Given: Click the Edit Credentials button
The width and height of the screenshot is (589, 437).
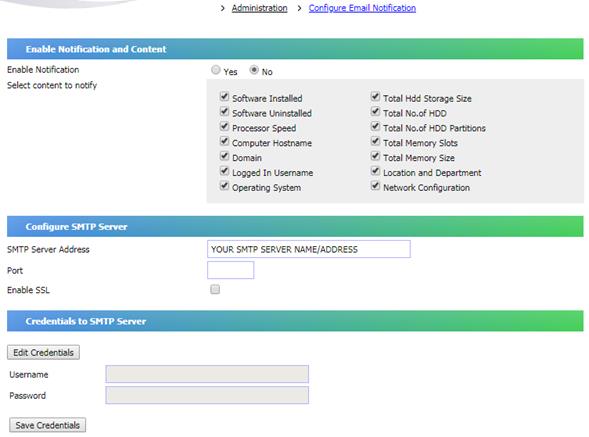Looking at the screenshot, I should point(43,352).
